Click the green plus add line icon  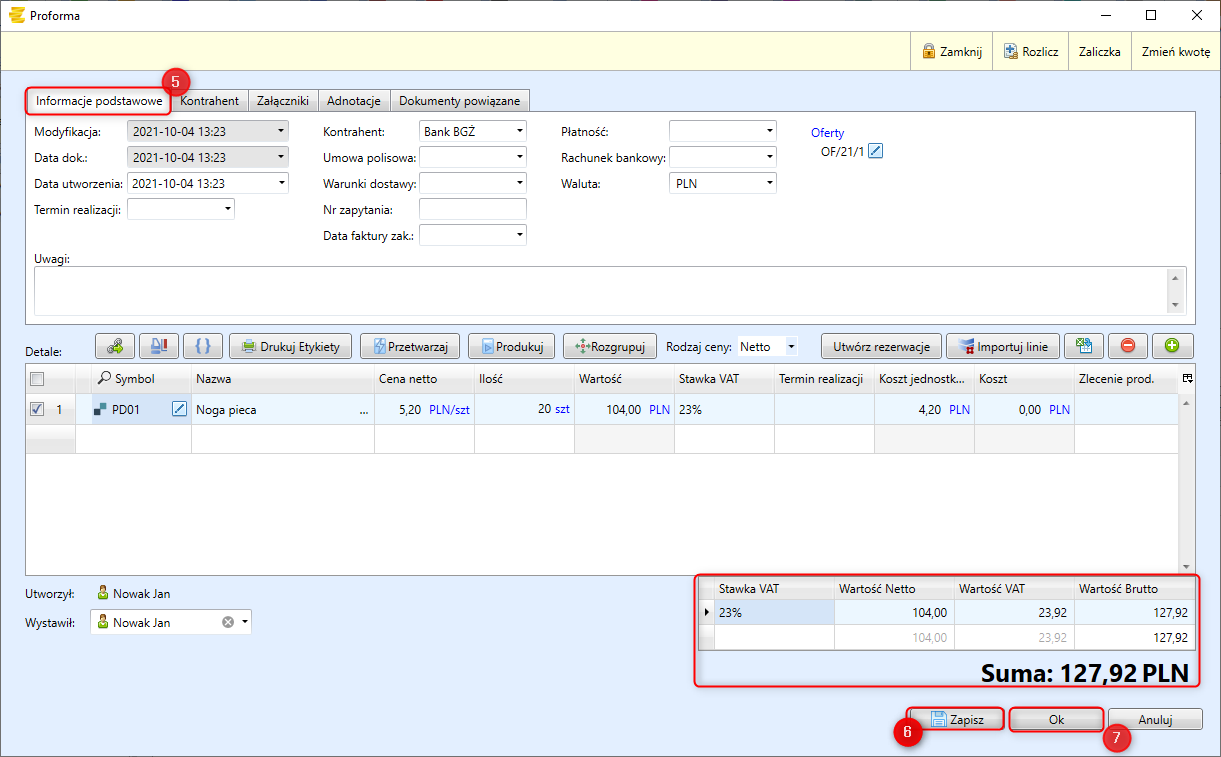pos(1172,346)
